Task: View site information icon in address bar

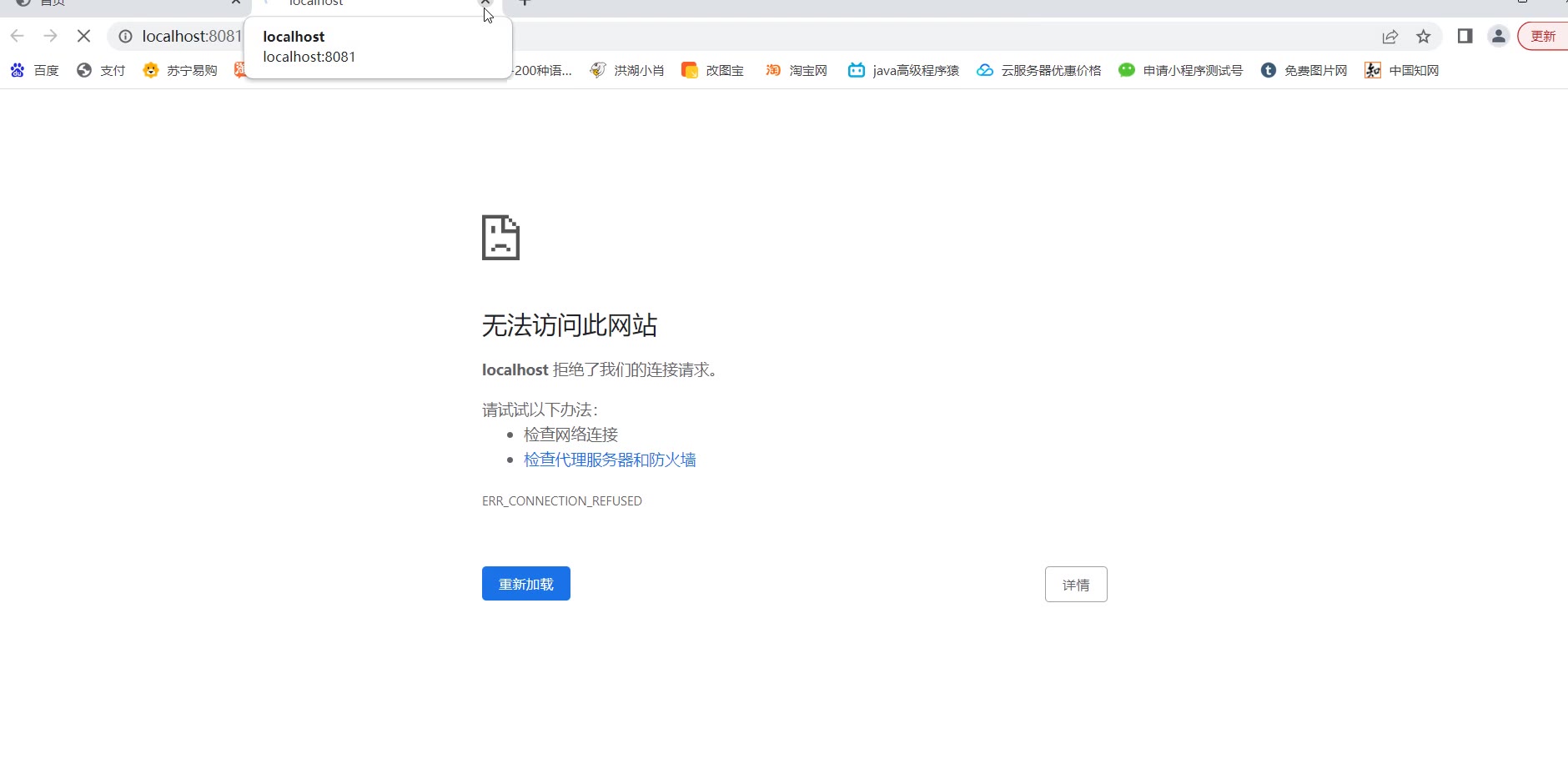Action: (x=125, y=36)
